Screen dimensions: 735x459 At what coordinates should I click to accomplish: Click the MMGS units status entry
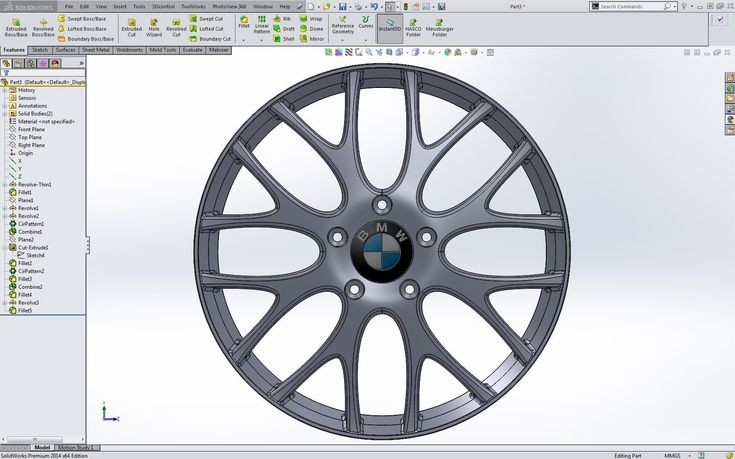pyautogui.click(x=672, y=455)
